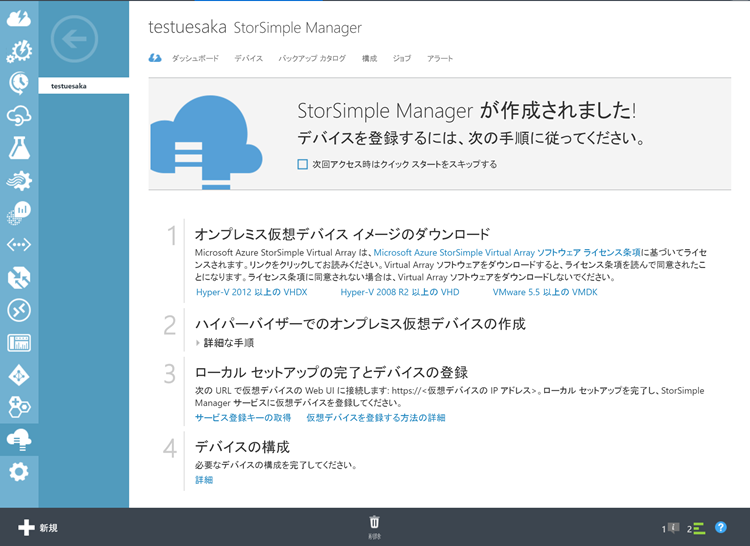The height and width of the screenshot is (546, 750).
Task: Switch to the バックアップ カタログ tab
Action: click(x=312, y=58)
